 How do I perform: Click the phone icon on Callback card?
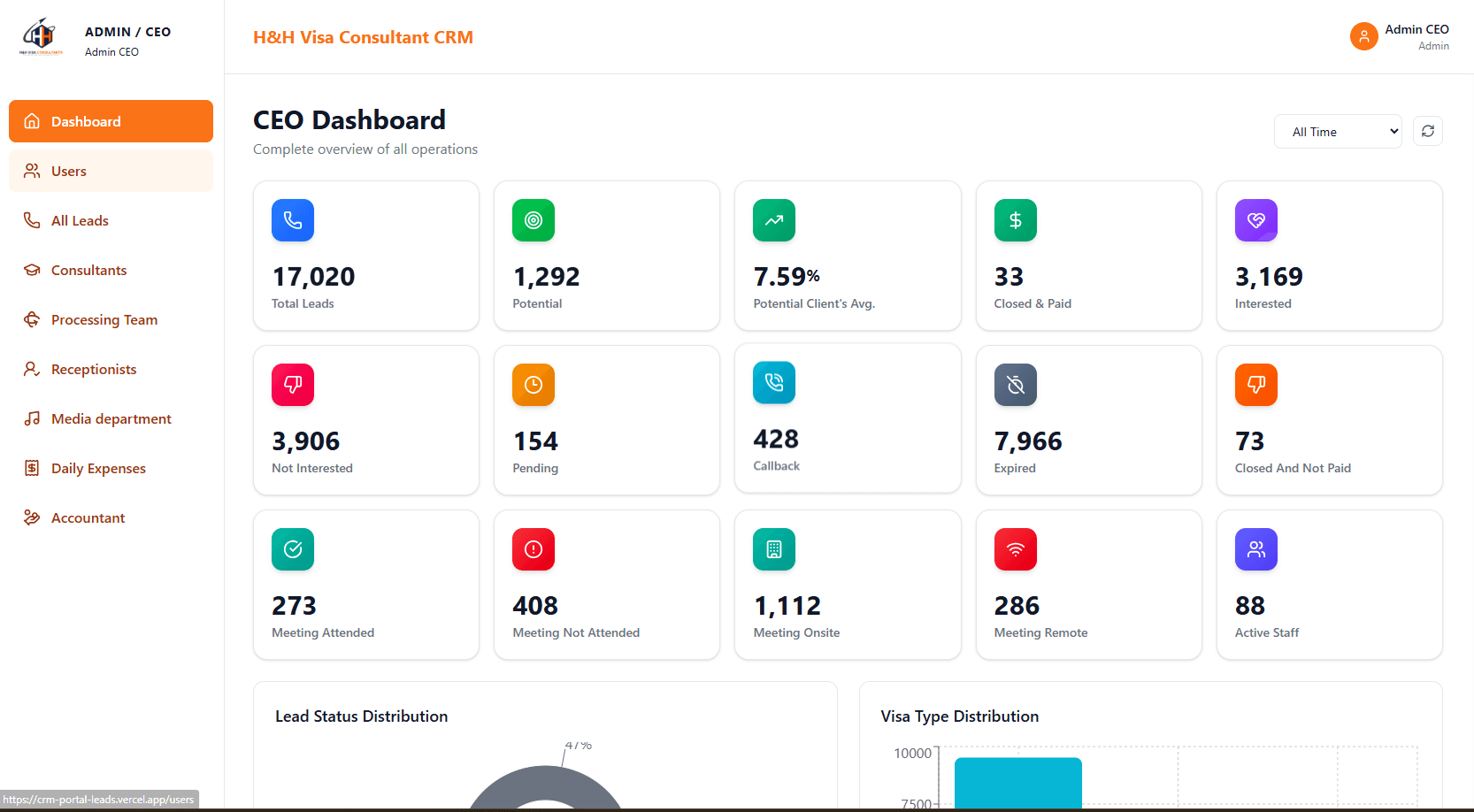click(774, 382)
